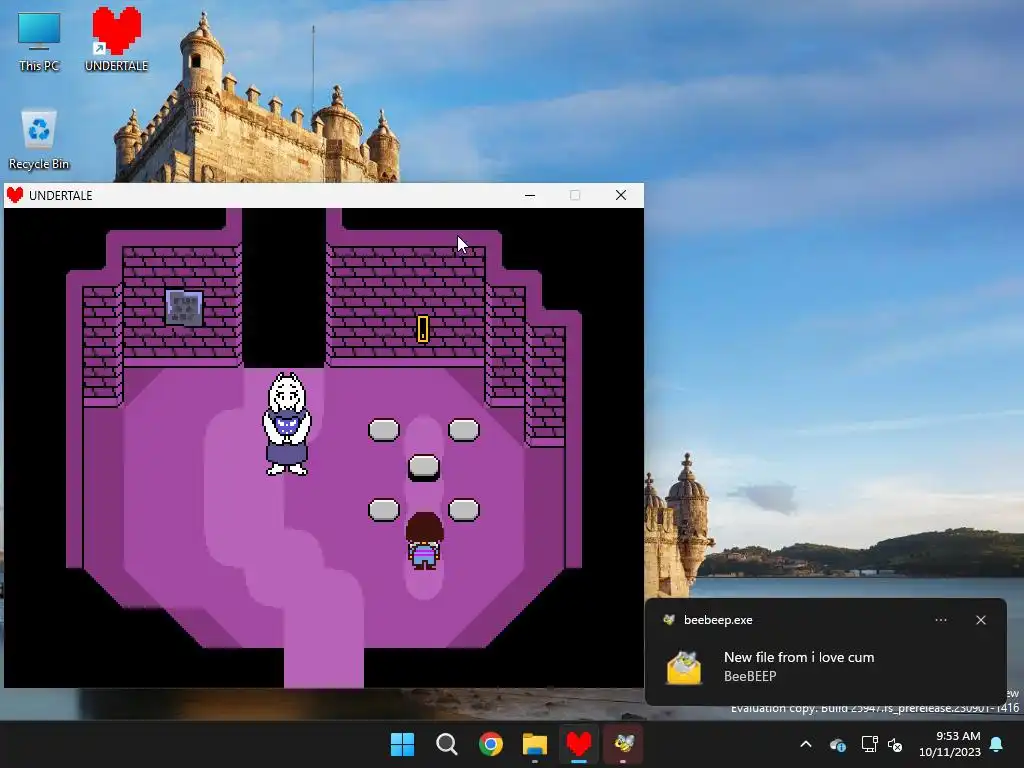Click the center raised floor button

pyautogui.click(x=424, y=467)
